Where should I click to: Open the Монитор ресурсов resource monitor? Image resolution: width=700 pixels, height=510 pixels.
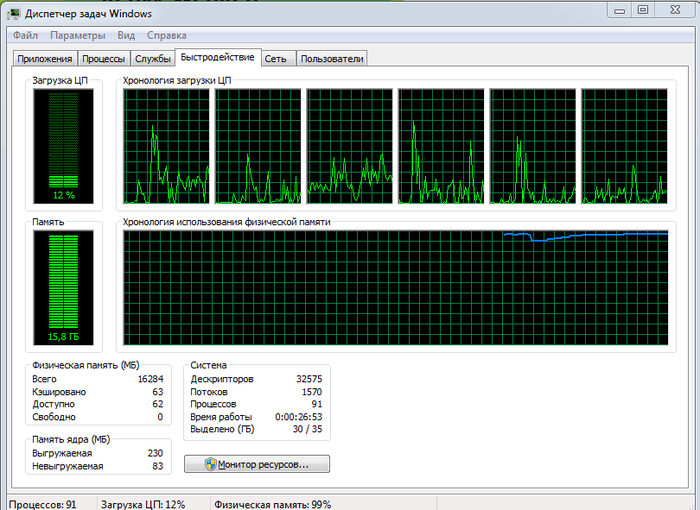257,465
